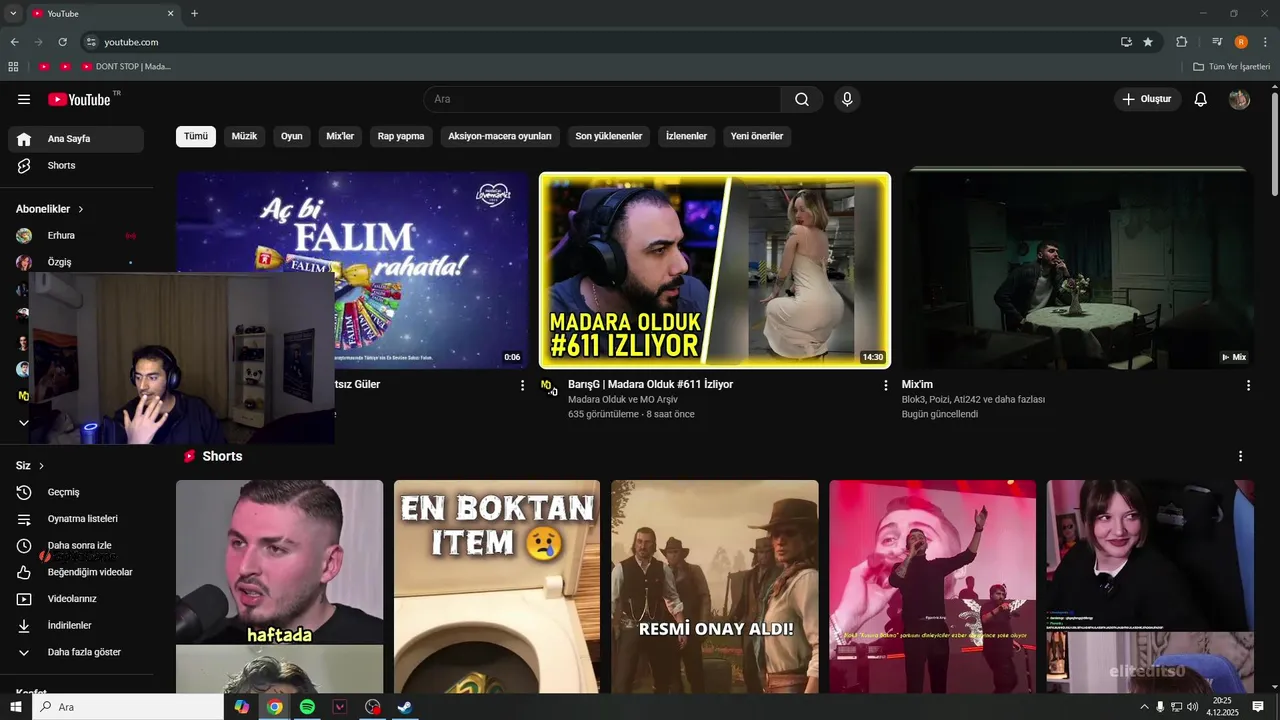Select the Mix'ler filter chip

[340, 136]
